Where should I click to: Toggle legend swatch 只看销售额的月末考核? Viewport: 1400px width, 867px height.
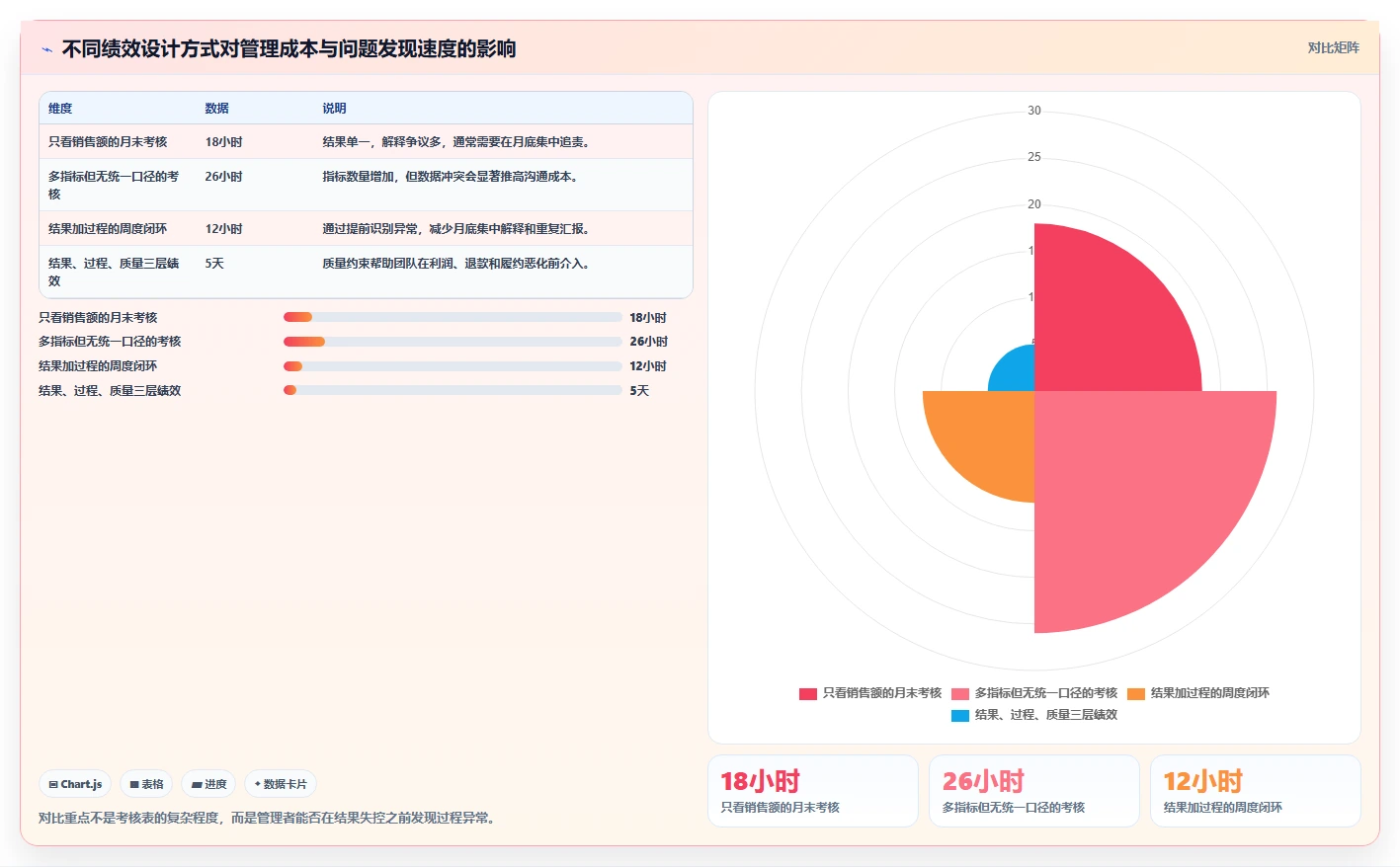tap(808, 693)
